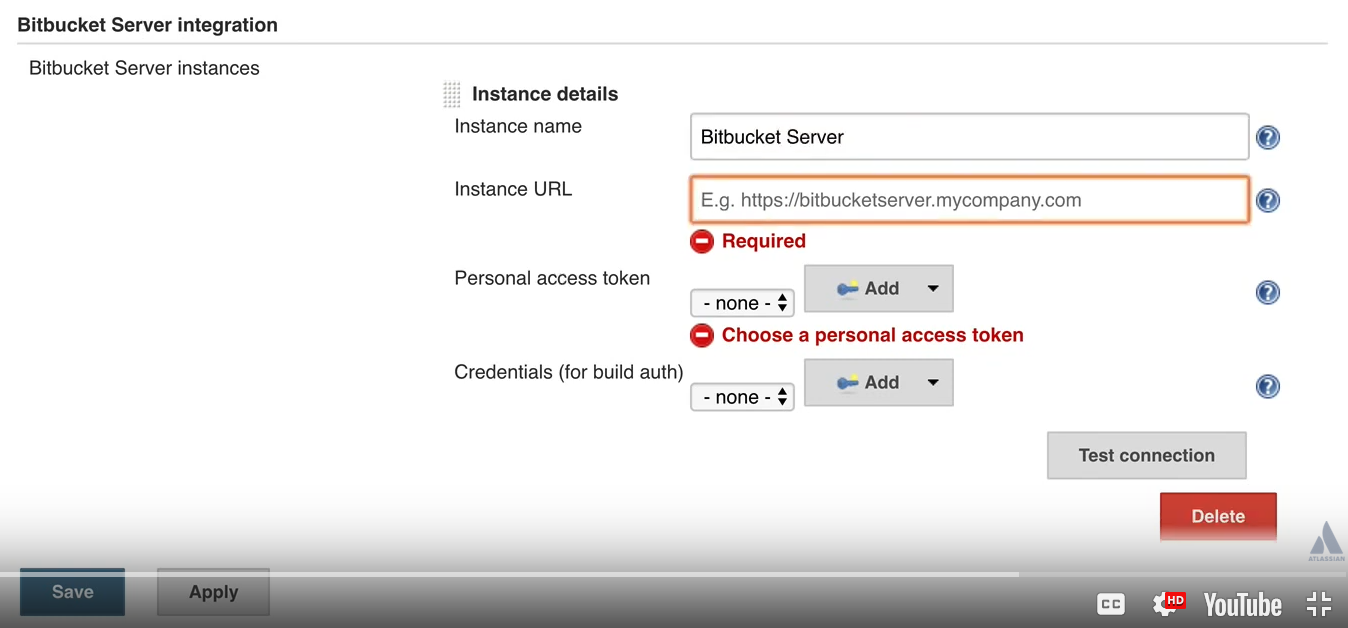Delete the Bitbucket Server instance

coord(1217,517)
